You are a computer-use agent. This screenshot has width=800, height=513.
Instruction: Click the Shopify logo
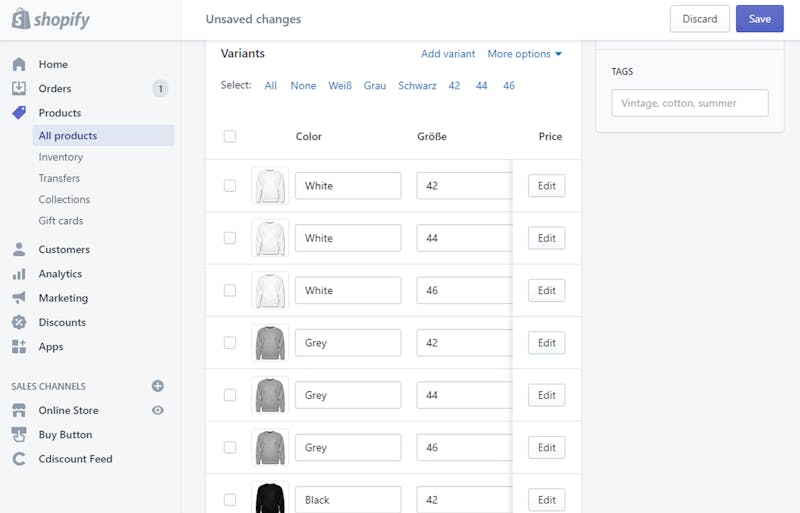(x=51, y=19)
